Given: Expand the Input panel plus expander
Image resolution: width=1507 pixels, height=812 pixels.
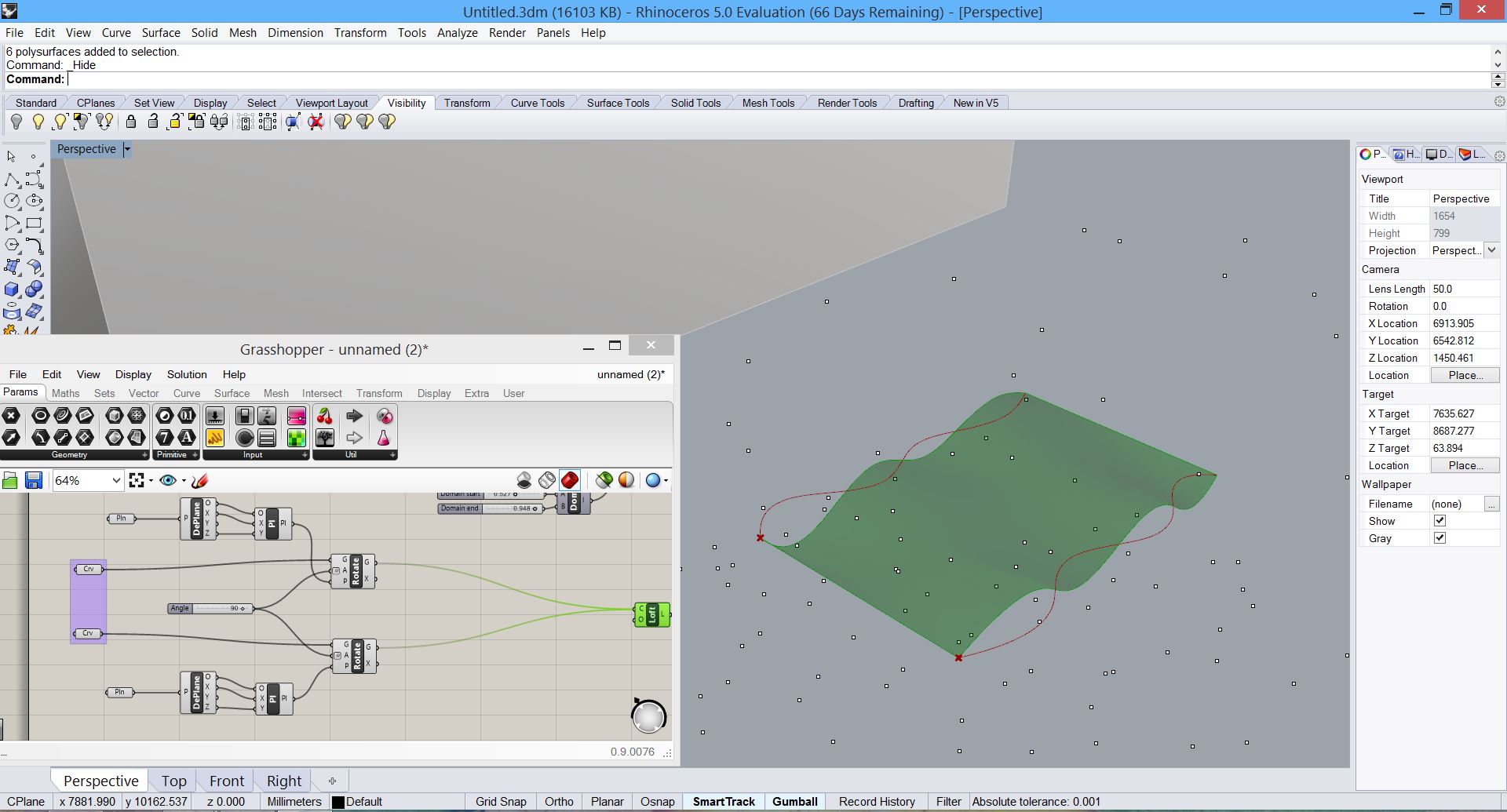Looking at the screenshot, I should point(305,455).
